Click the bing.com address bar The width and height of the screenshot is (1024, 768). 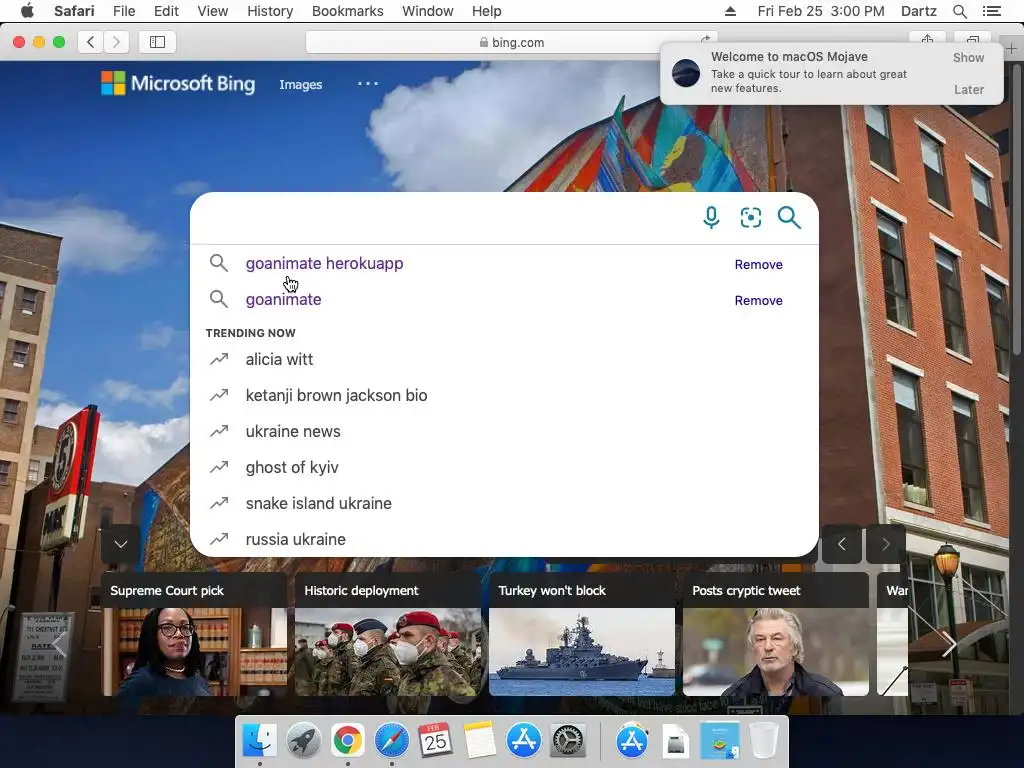coord(511,42)
